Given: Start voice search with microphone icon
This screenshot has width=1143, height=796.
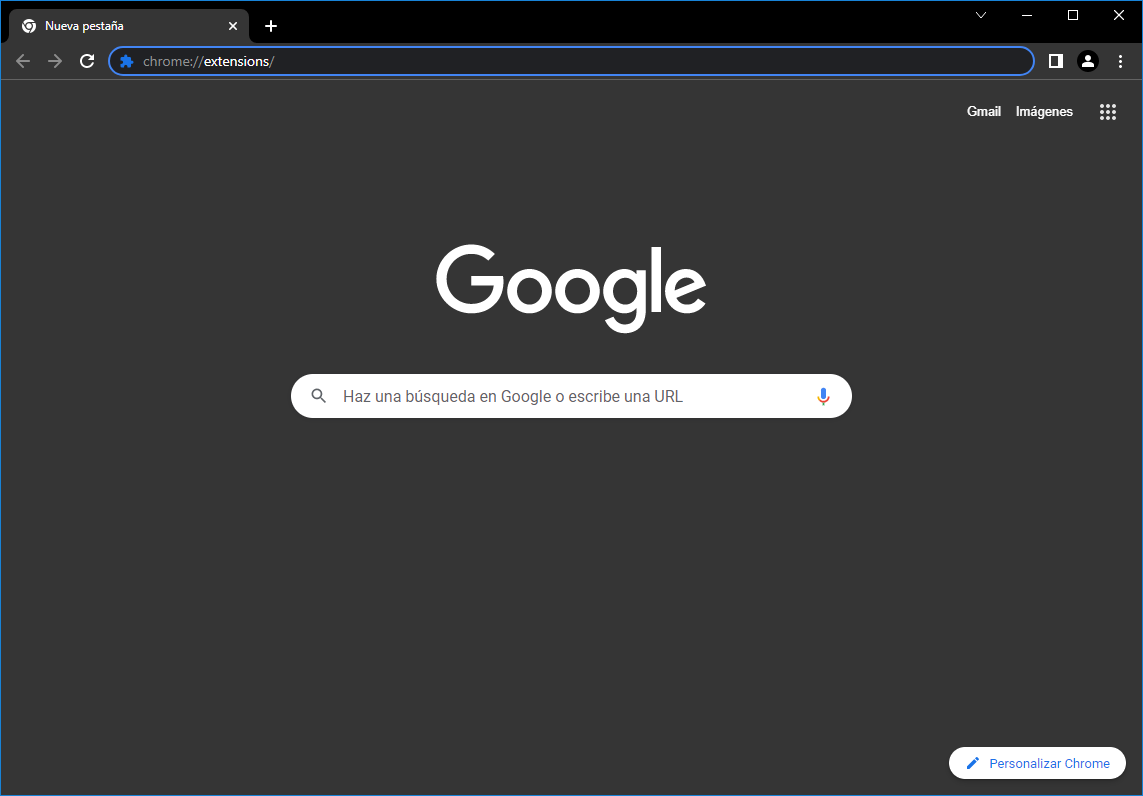Looking at the screenshot, I should (823, 396).
